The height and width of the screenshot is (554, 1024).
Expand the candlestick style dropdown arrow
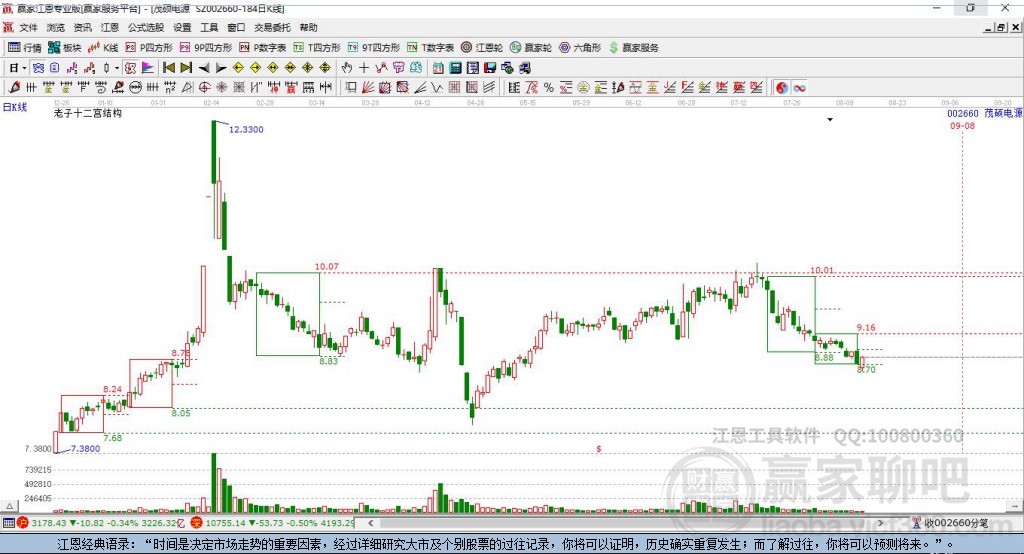click(x=117, y=68)
